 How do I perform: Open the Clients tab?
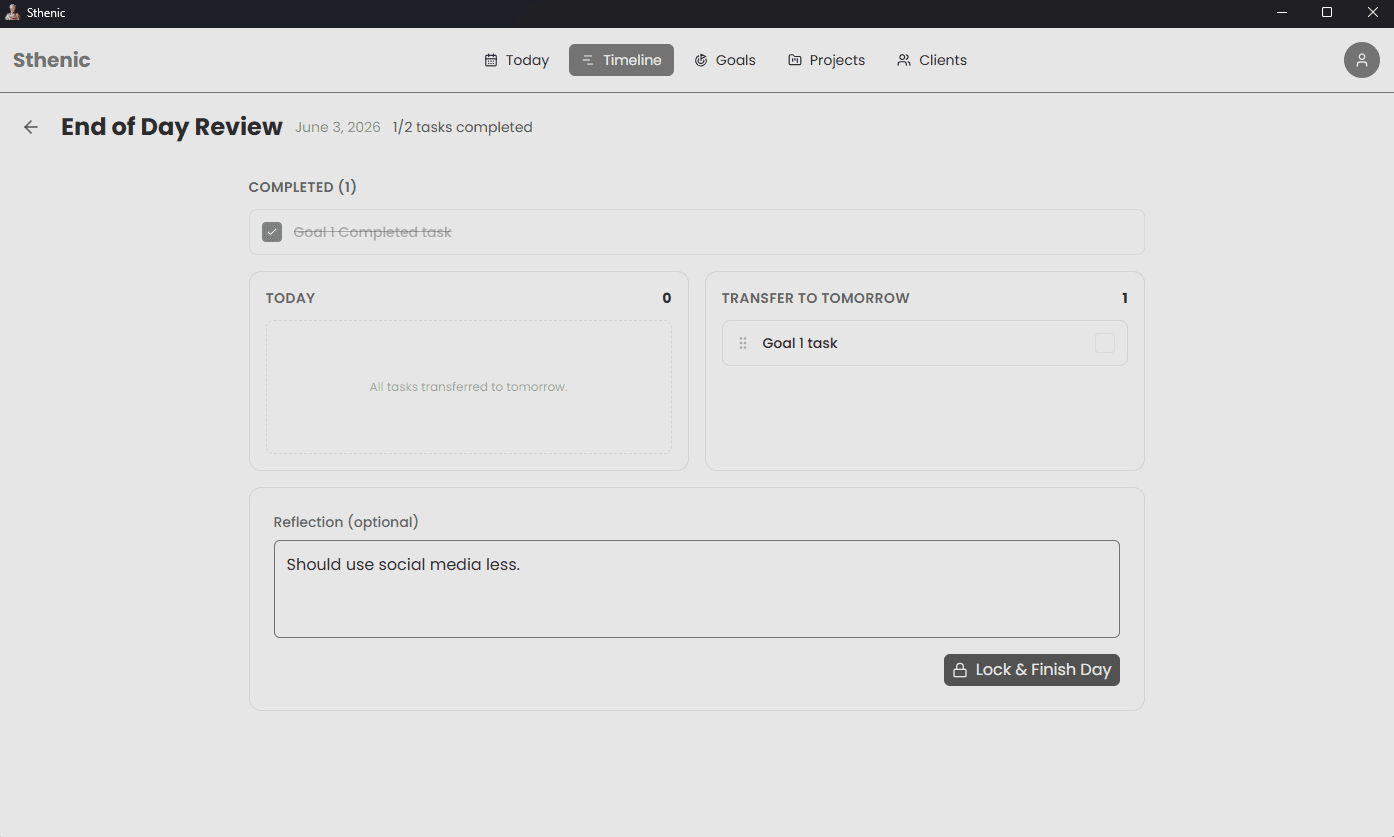931,60
